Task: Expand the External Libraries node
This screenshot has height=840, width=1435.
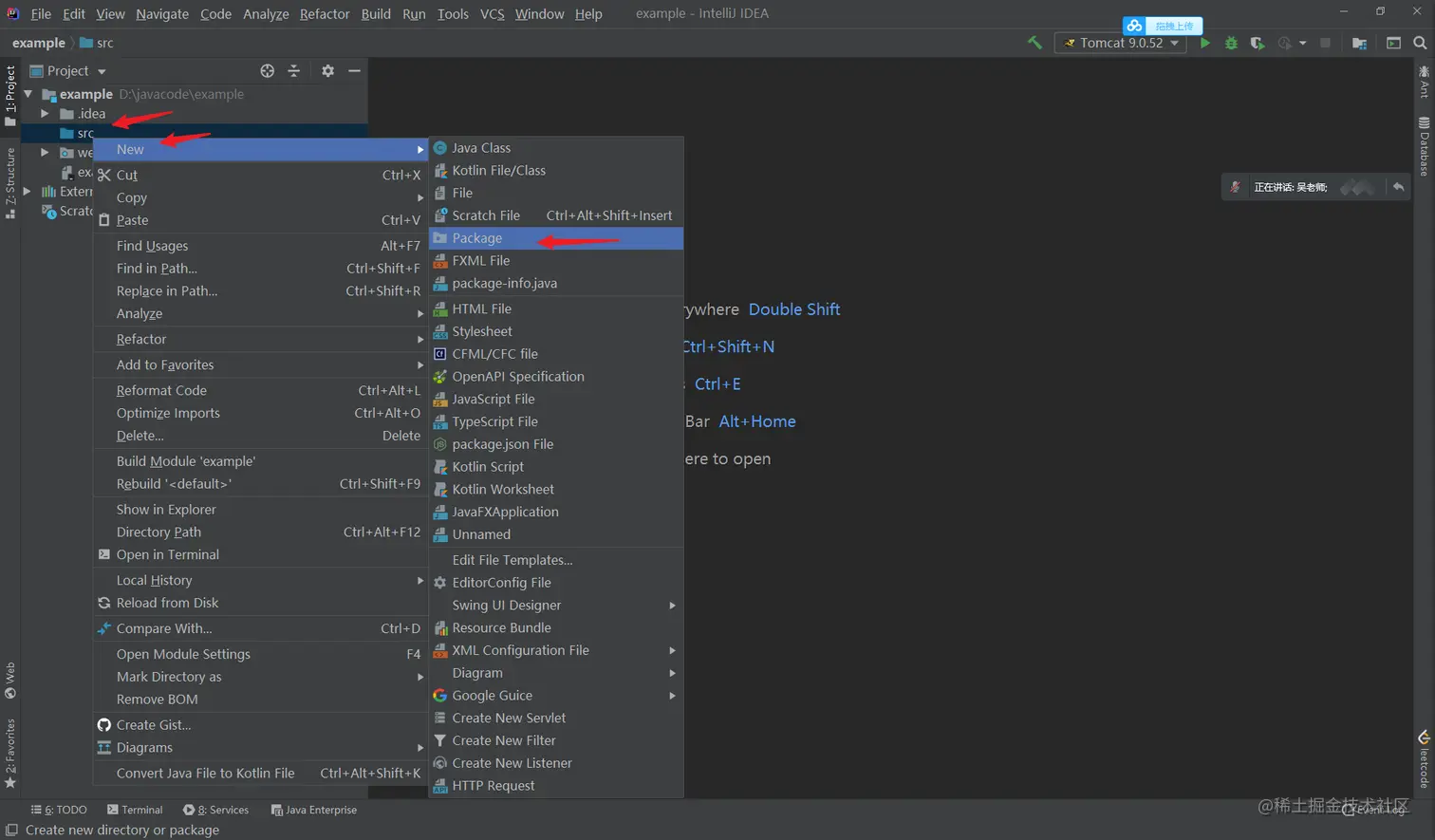Action: click(28, 192)
